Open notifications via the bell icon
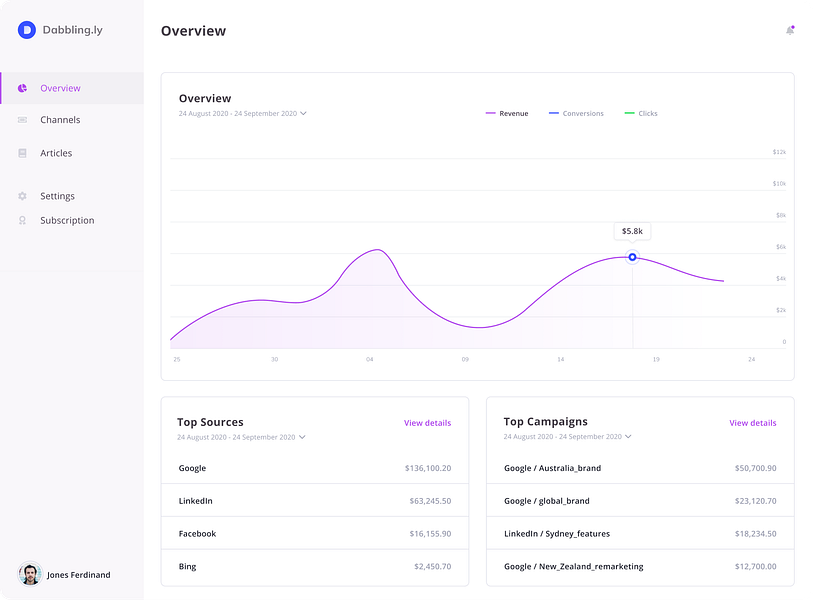Viewport: 813px width, 600px height. pyautogui.click(x=790, y=31)
